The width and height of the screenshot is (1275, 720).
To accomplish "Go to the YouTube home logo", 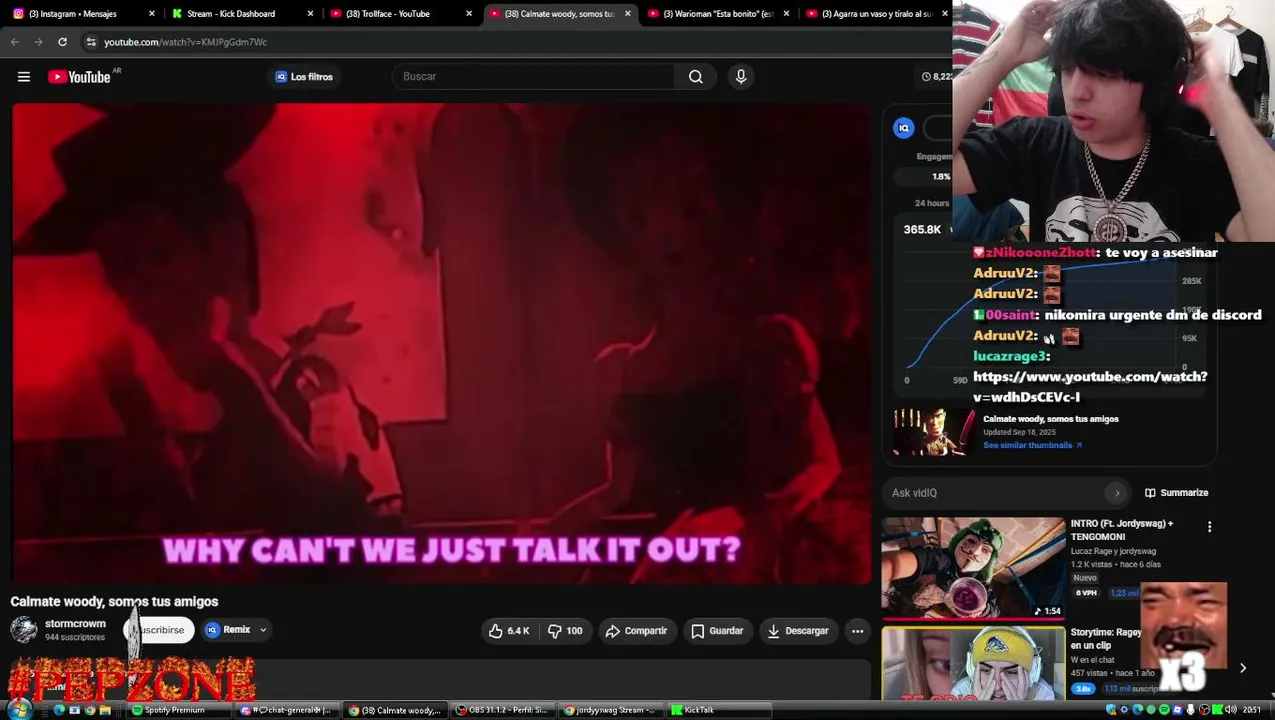I will click(79, 77).
